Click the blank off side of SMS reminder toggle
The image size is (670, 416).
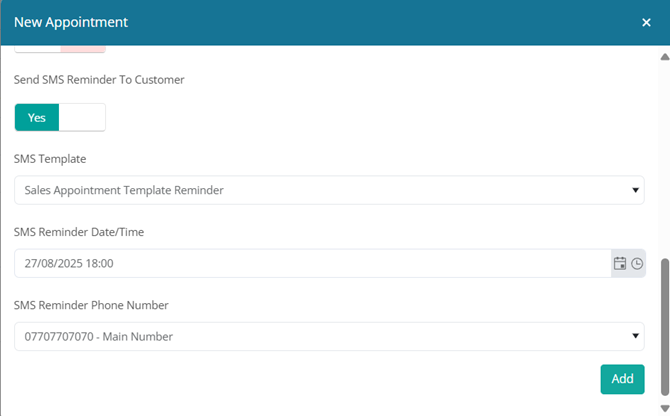82,117
